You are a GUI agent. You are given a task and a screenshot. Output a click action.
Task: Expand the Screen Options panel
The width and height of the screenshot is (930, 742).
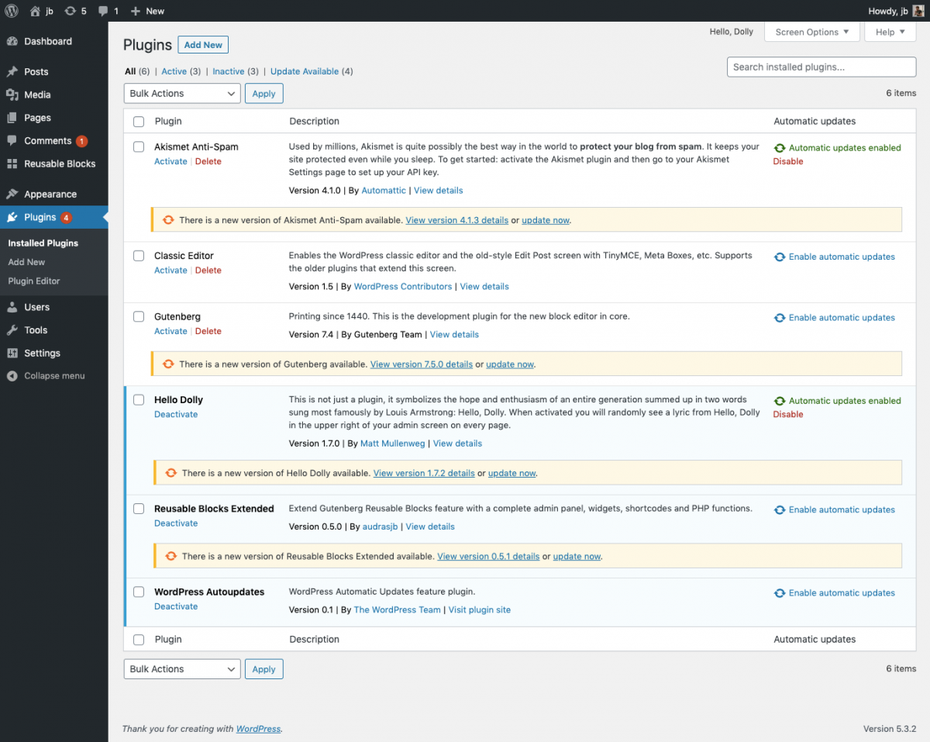812,32
